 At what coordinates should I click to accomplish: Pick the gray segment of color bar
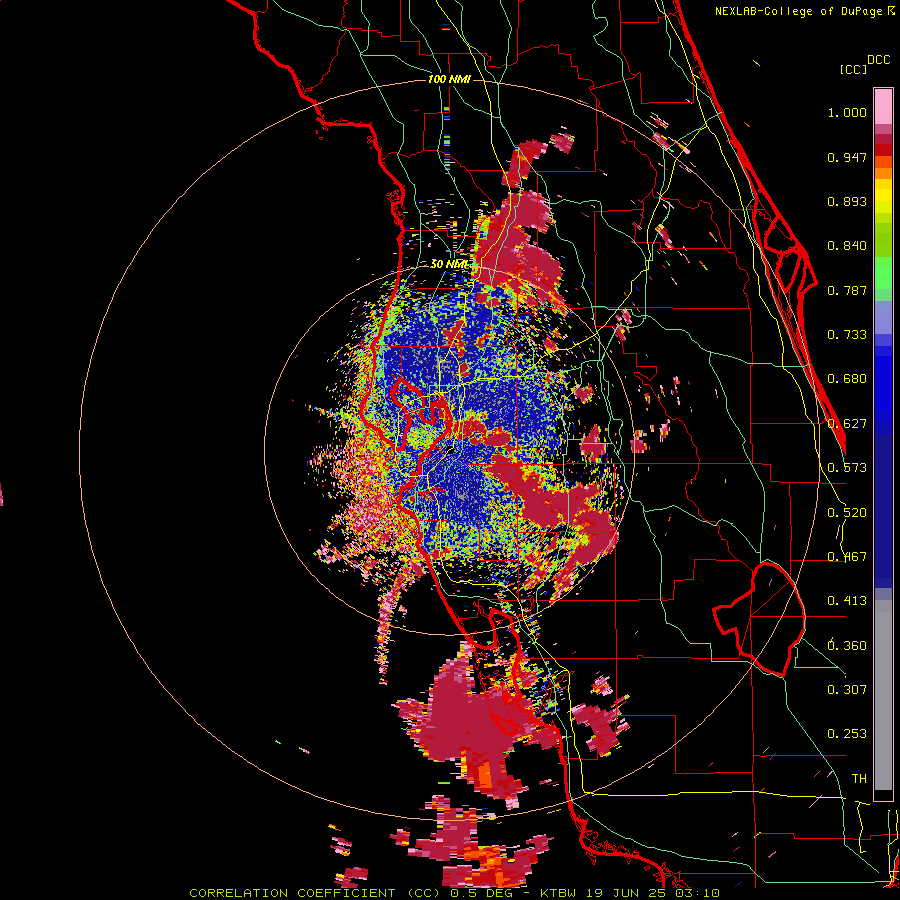[x=883, y=695]
